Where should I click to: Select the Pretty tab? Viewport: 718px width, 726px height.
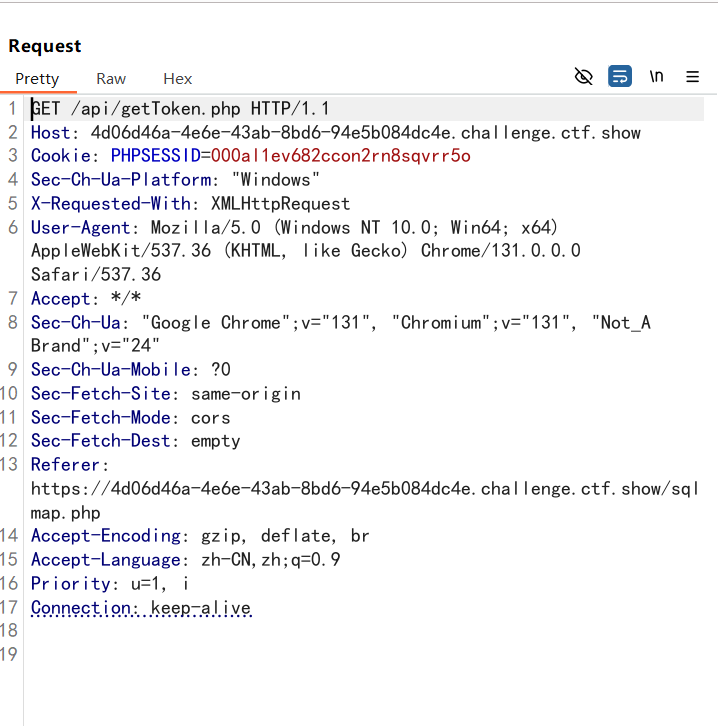[37, 78]
